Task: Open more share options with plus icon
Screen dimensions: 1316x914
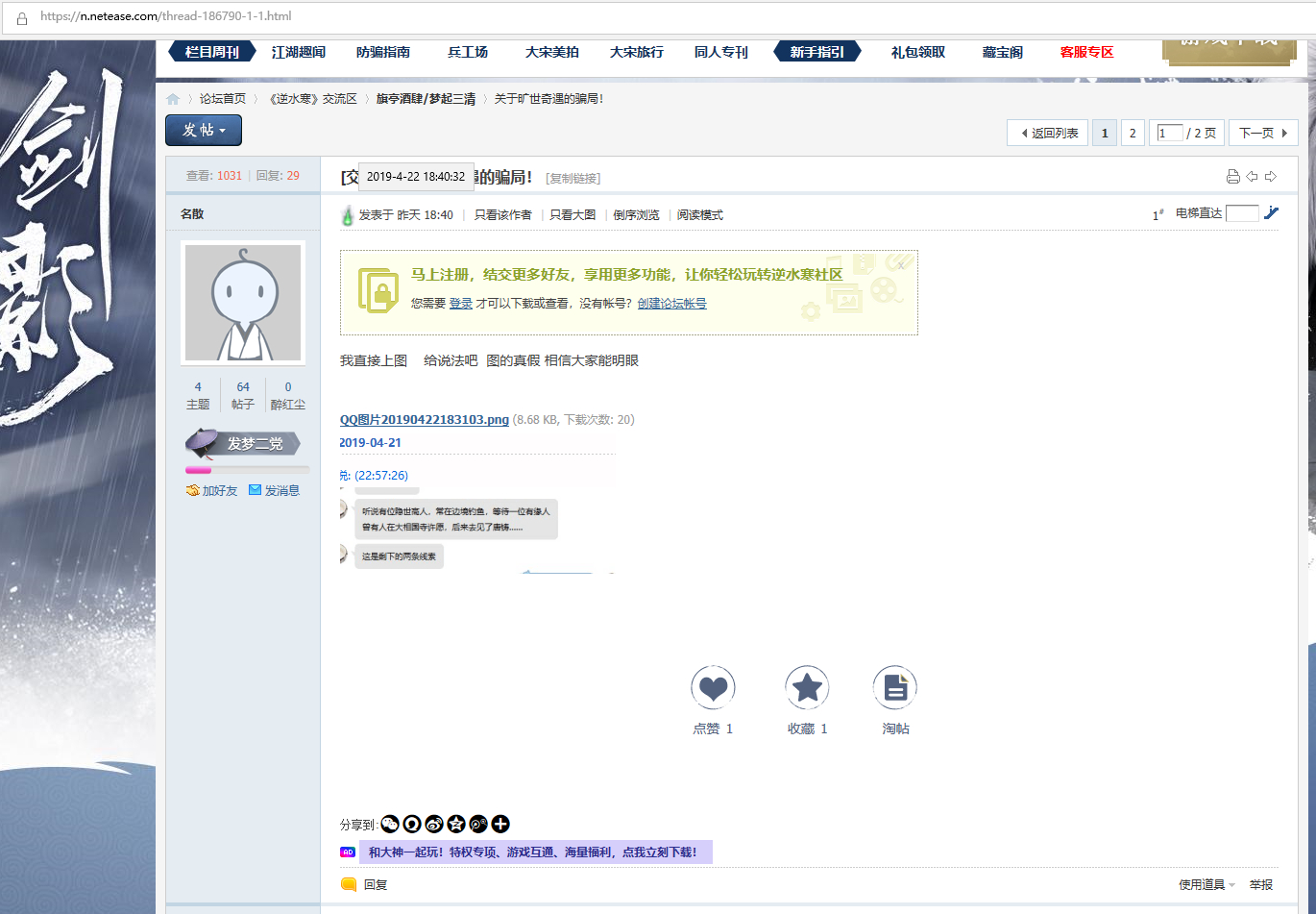Action: coord(500,824)
